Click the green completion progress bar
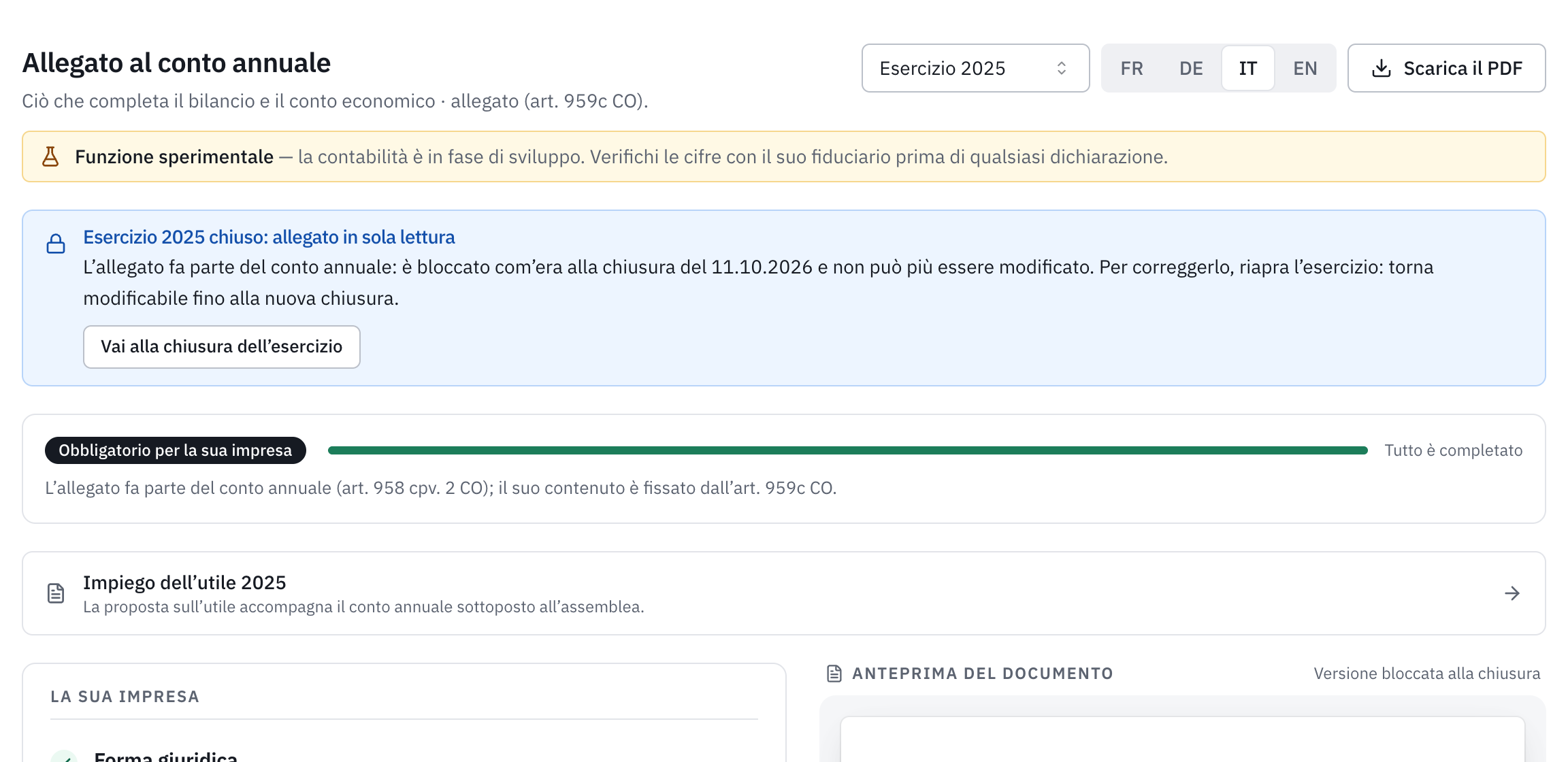 pyautogui.click(x=848, y=450)
